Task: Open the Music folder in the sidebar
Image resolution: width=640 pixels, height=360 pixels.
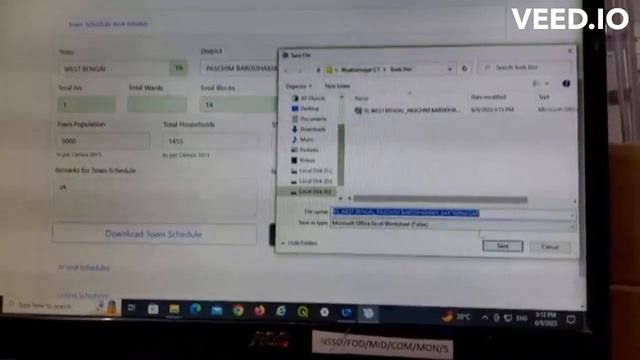Action: [307, 140]
